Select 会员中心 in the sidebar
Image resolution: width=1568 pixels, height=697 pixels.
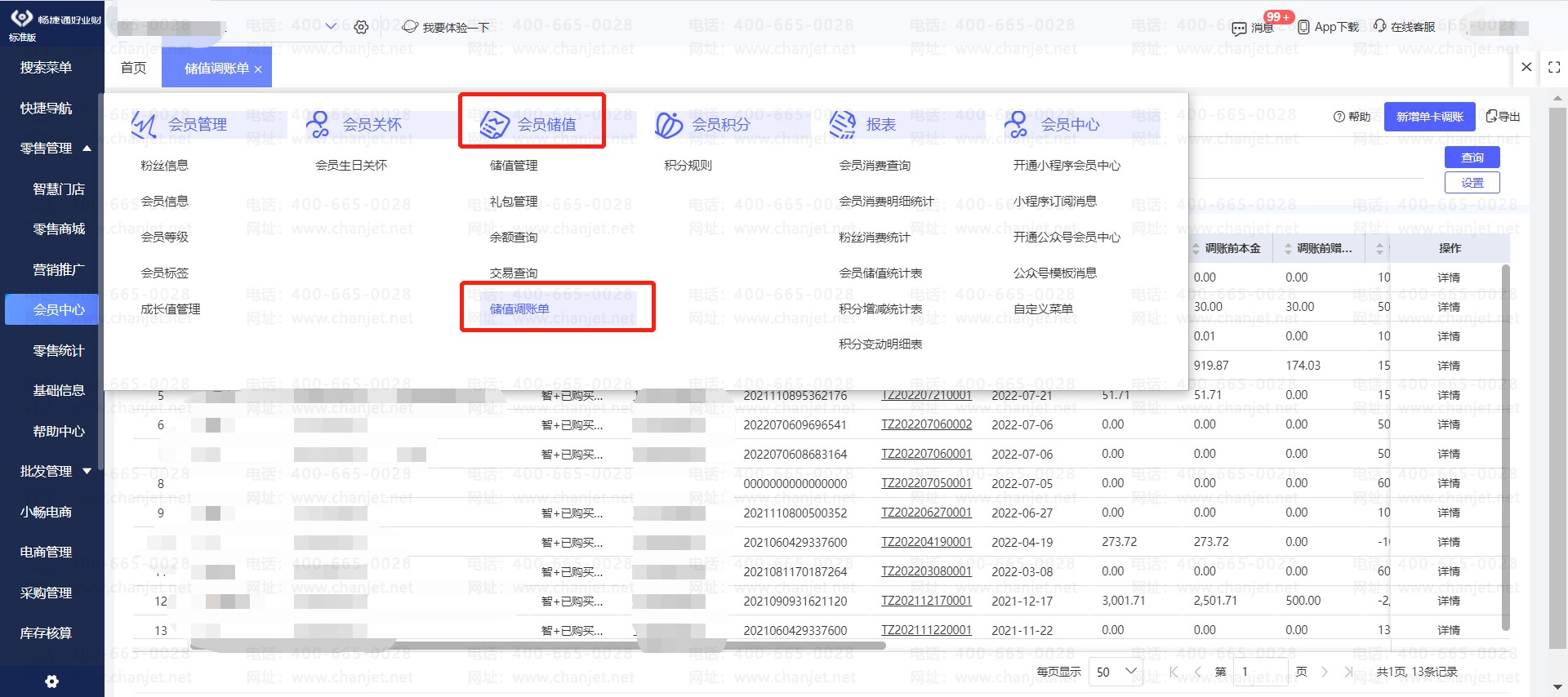tap(52, 309)
